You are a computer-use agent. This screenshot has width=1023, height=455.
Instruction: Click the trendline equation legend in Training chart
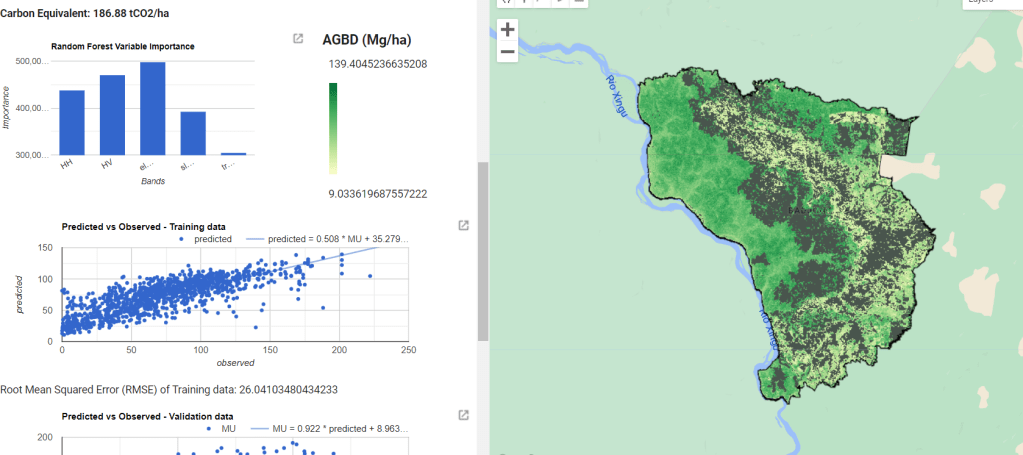(335, 240)
